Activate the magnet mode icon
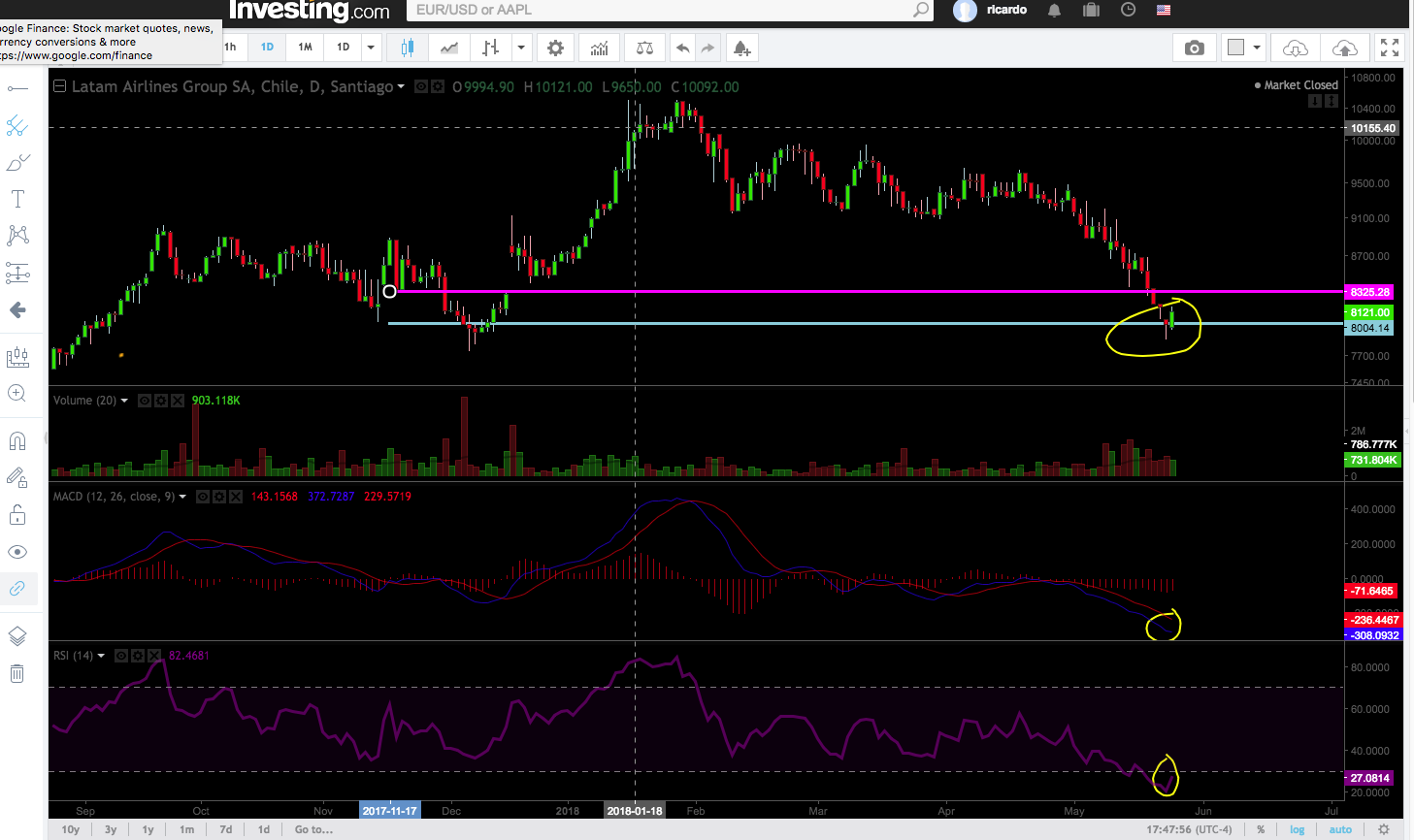1414x840 pixels. tap(17, 441)
